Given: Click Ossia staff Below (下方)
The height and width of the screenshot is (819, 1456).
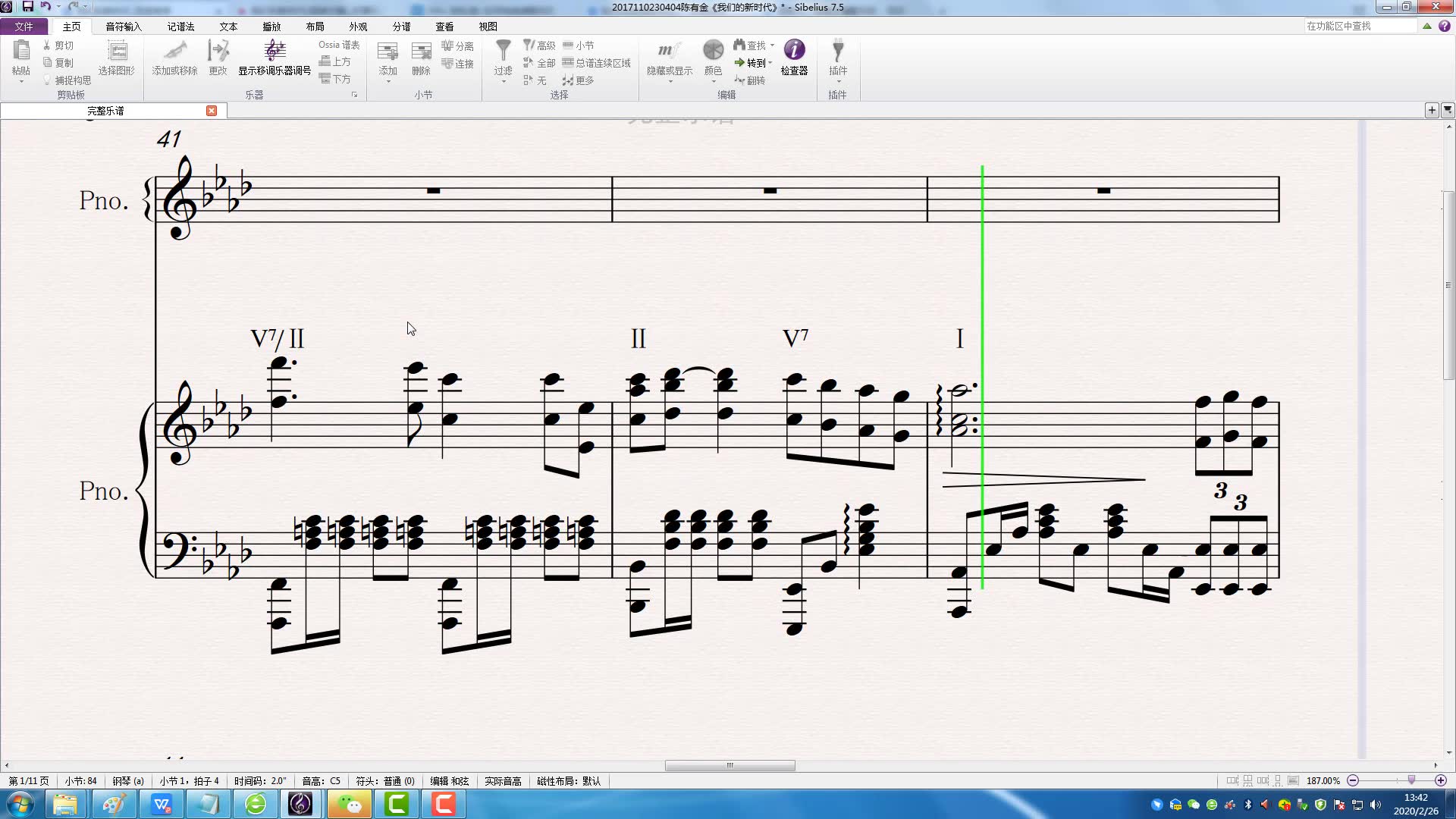Looking at the screenshot, I should click(x=334, y=79).
